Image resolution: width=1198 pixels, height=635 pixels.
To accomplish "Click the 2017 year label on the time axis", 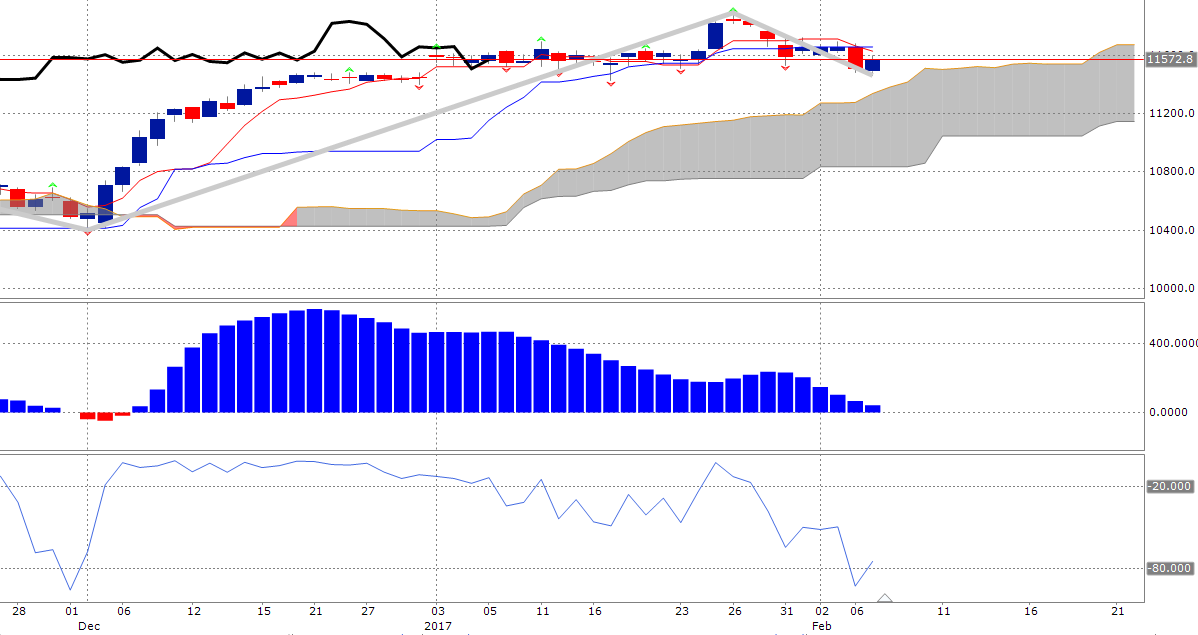I will coord(440,626).
